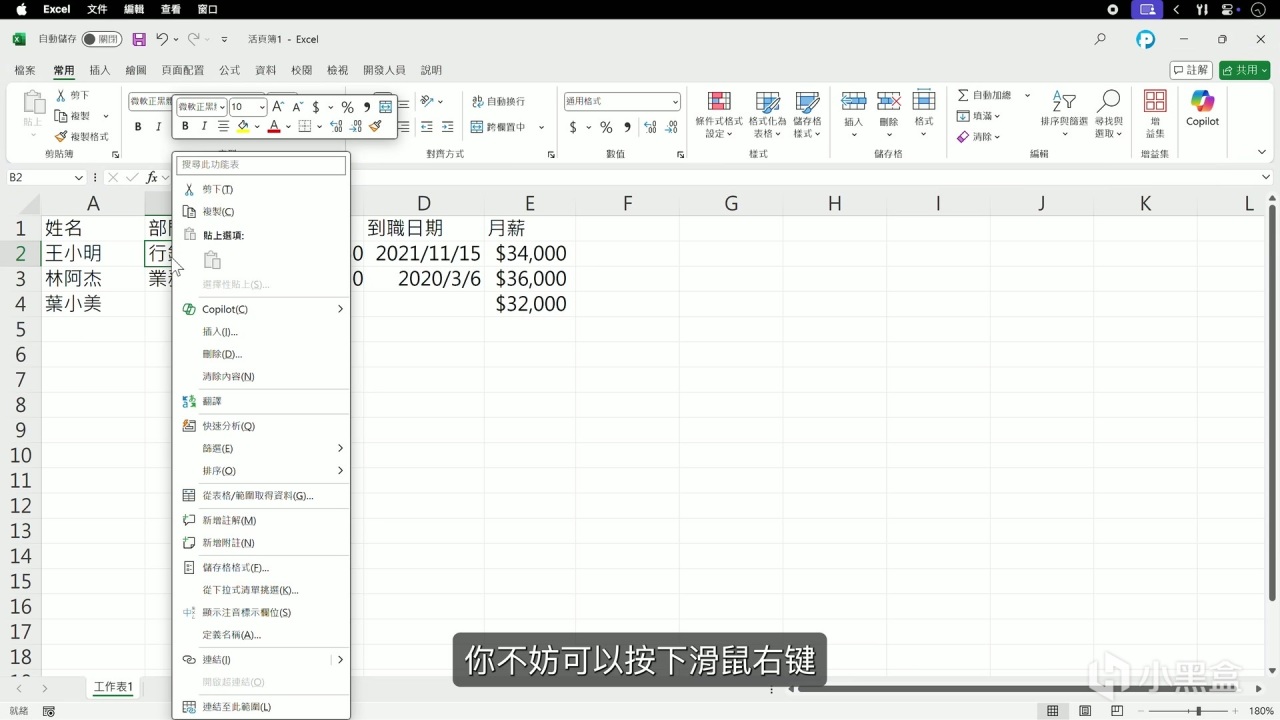Apply red font color from mini toolbar
Screen dimensions: 1280x720
tap(274, 126)
